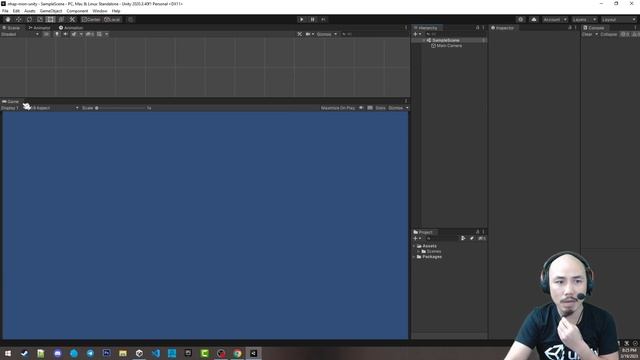640x360 pixels.
Task: Open the Account dropdown
Action: point(555,20)
